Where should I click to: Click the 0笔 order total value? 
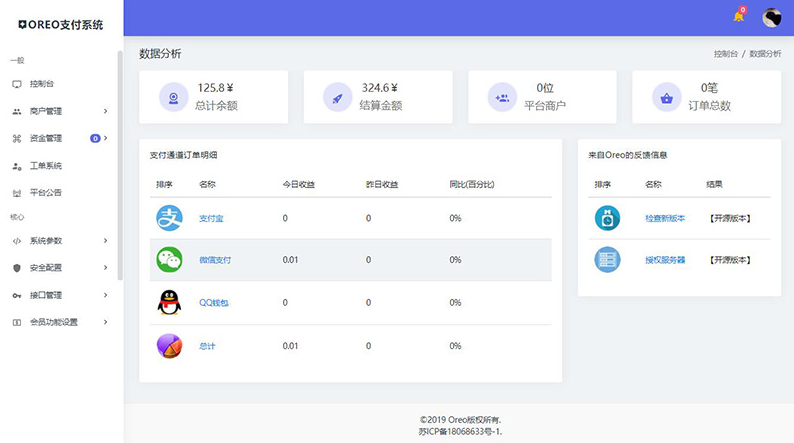point(709,88)
